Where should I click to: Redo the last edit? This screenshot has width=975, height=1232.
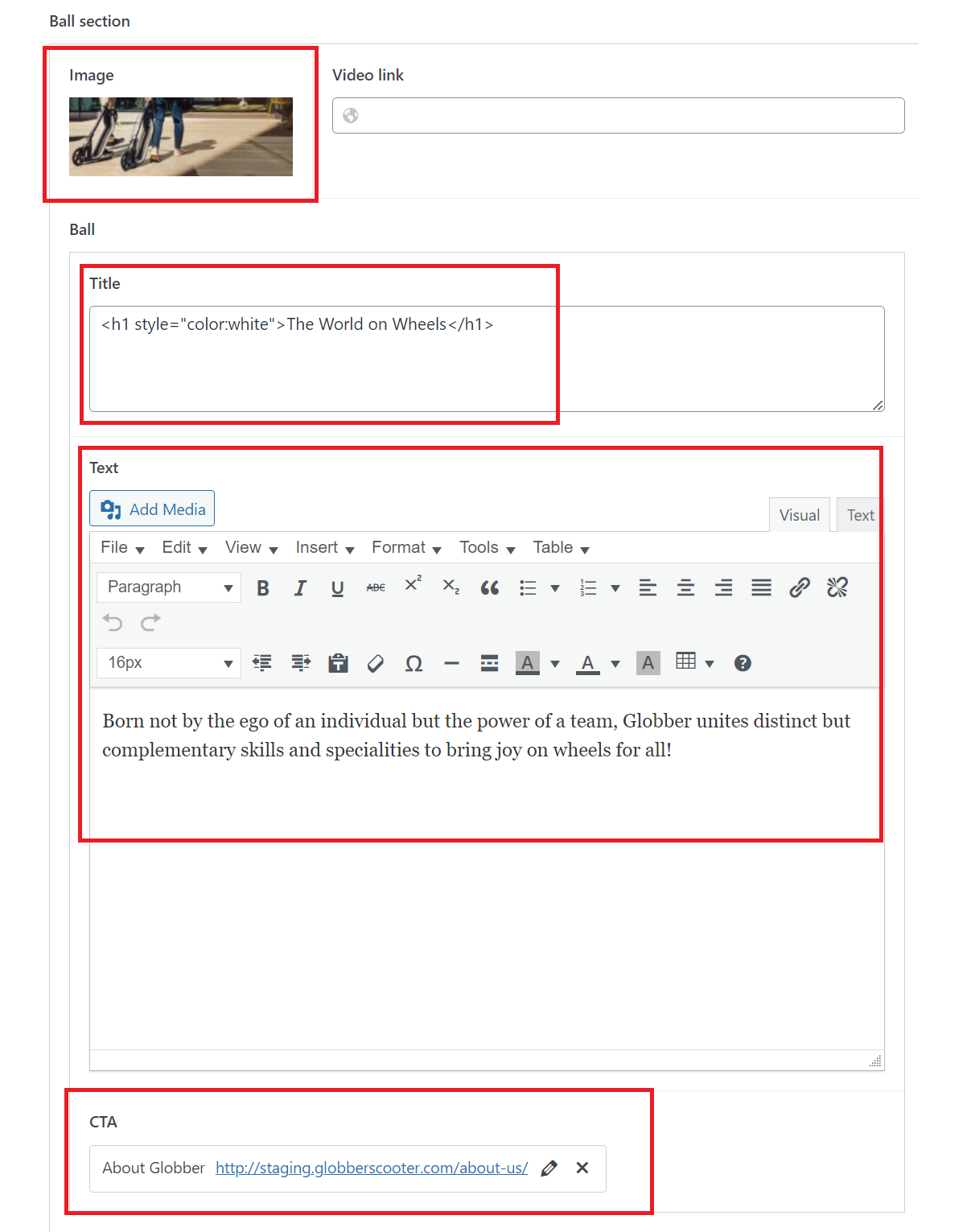150,622
